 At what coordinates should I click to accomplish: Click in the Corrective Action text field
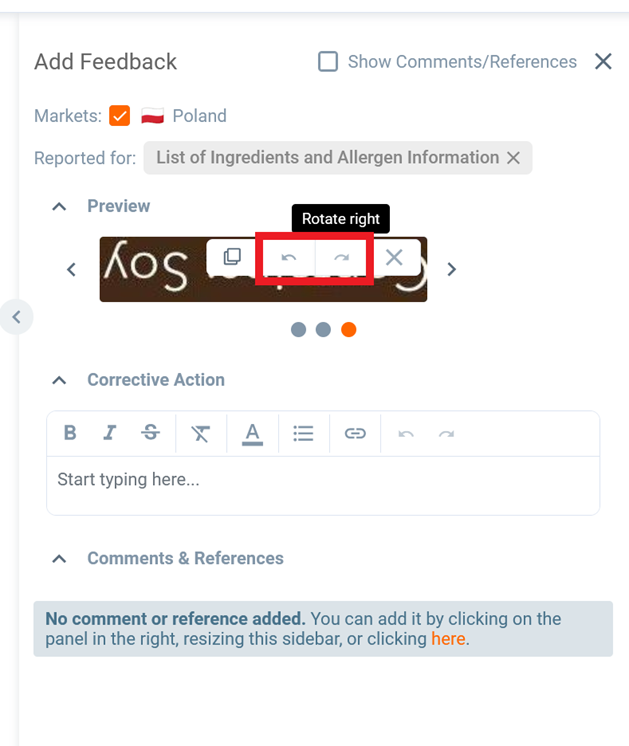click(x=322, y=480)
